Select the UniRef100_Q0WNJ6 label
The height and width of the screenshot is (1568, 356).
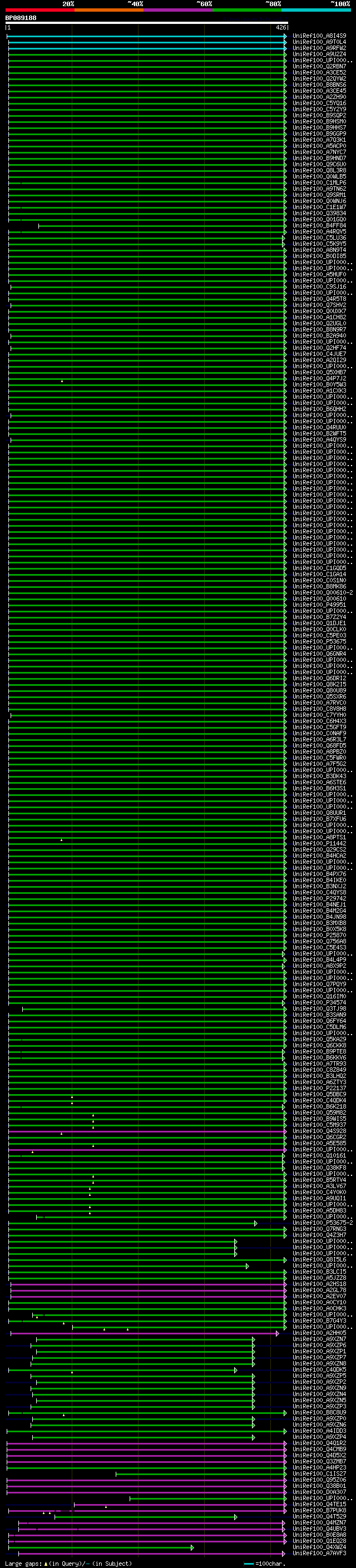click(x=319, y=201)
